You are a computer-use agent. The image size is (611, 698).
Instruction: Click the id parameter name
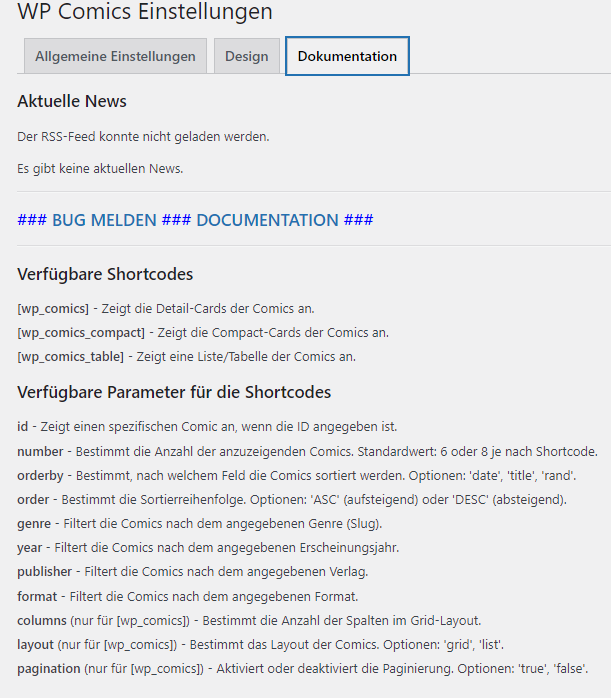click(x=23, y=426)
